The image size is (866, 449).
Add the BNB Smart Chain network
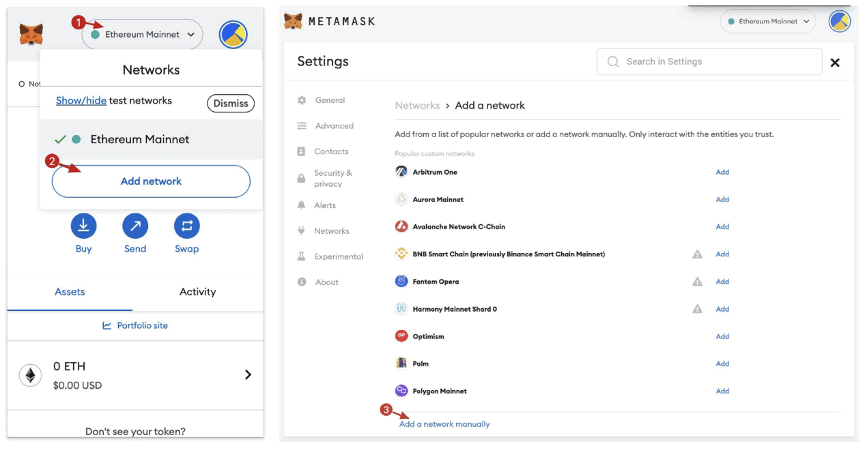(x=722, y=254)
